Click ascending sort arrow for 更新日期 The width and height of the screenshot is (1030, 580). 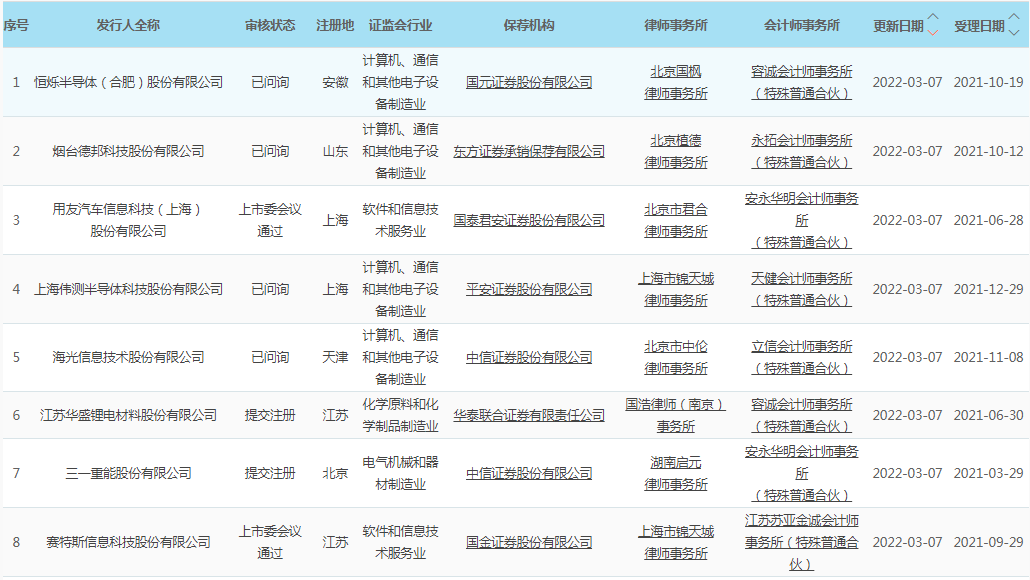933,18
